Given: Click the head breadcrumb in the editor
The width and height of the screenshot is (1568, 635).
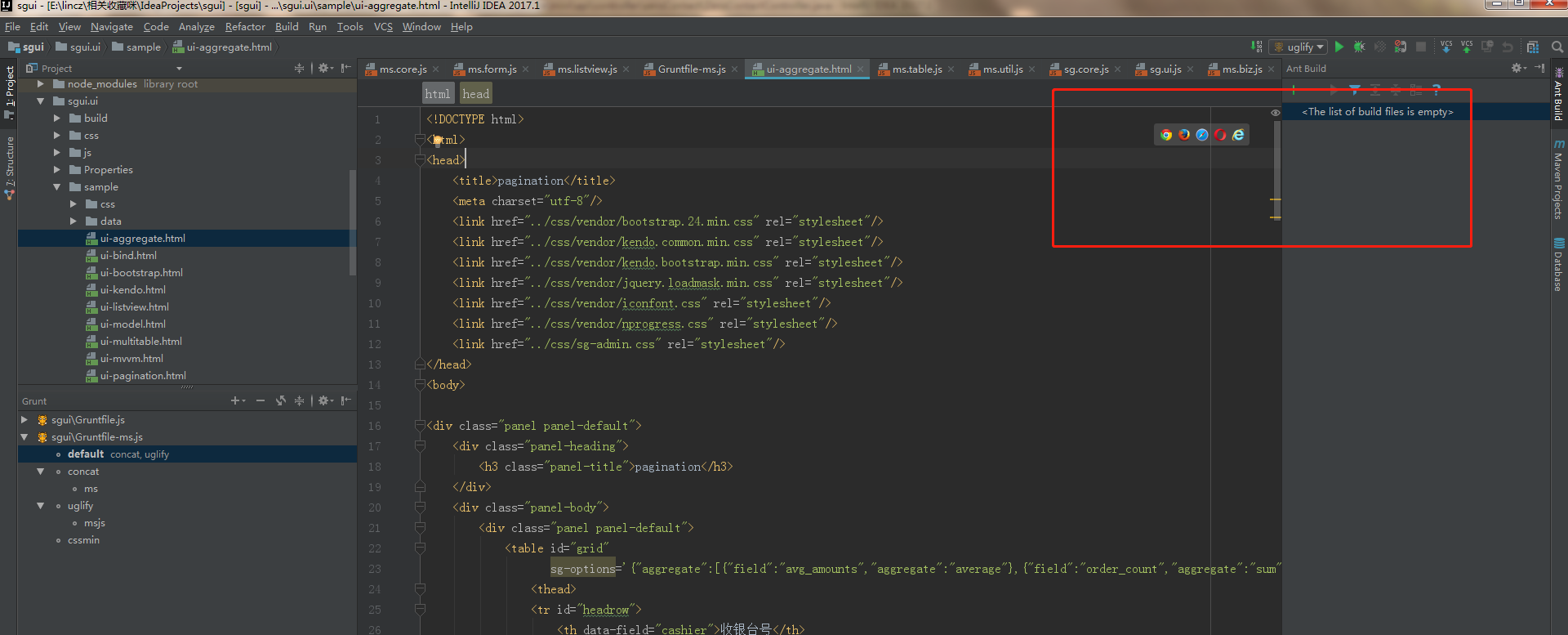Looking at the screenshot, I should [476, 94].
